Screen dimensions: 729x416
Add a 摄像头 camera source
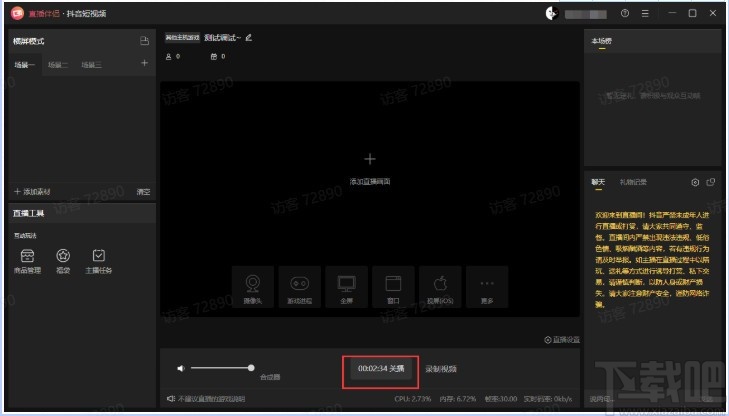coord(253,287)
